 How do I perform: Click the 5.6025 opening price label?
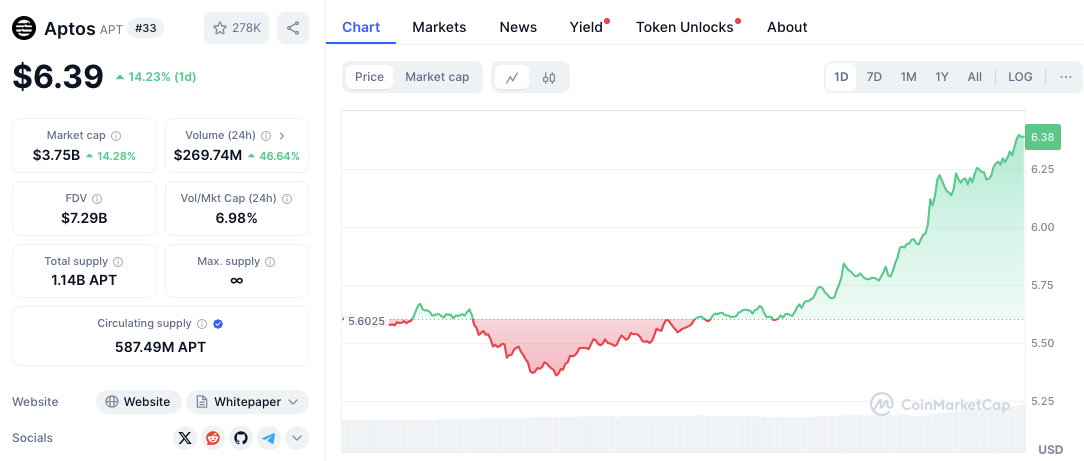pos(366,321)
